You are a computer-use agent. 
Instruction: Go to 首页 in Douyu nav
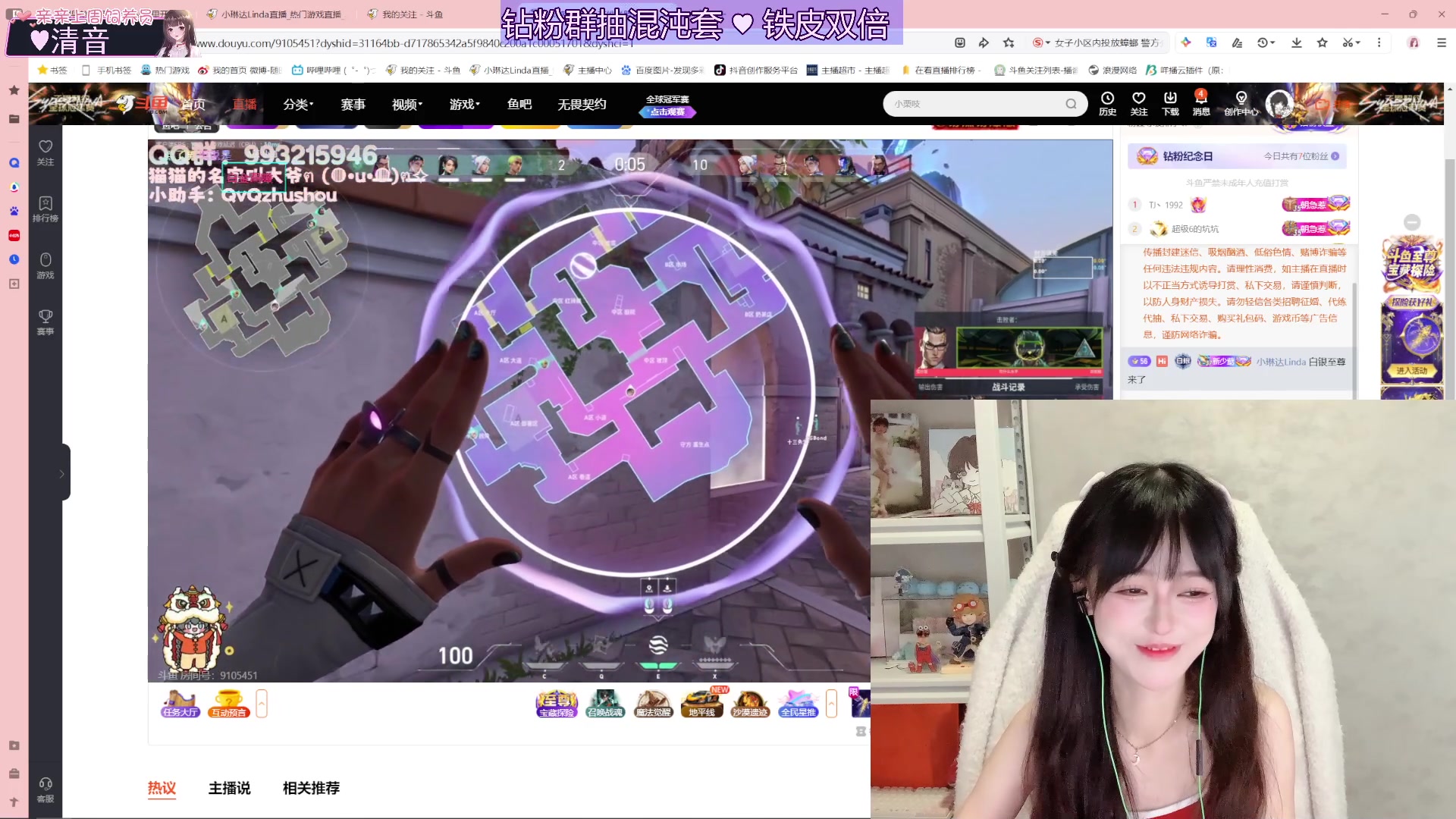point(193,104)
